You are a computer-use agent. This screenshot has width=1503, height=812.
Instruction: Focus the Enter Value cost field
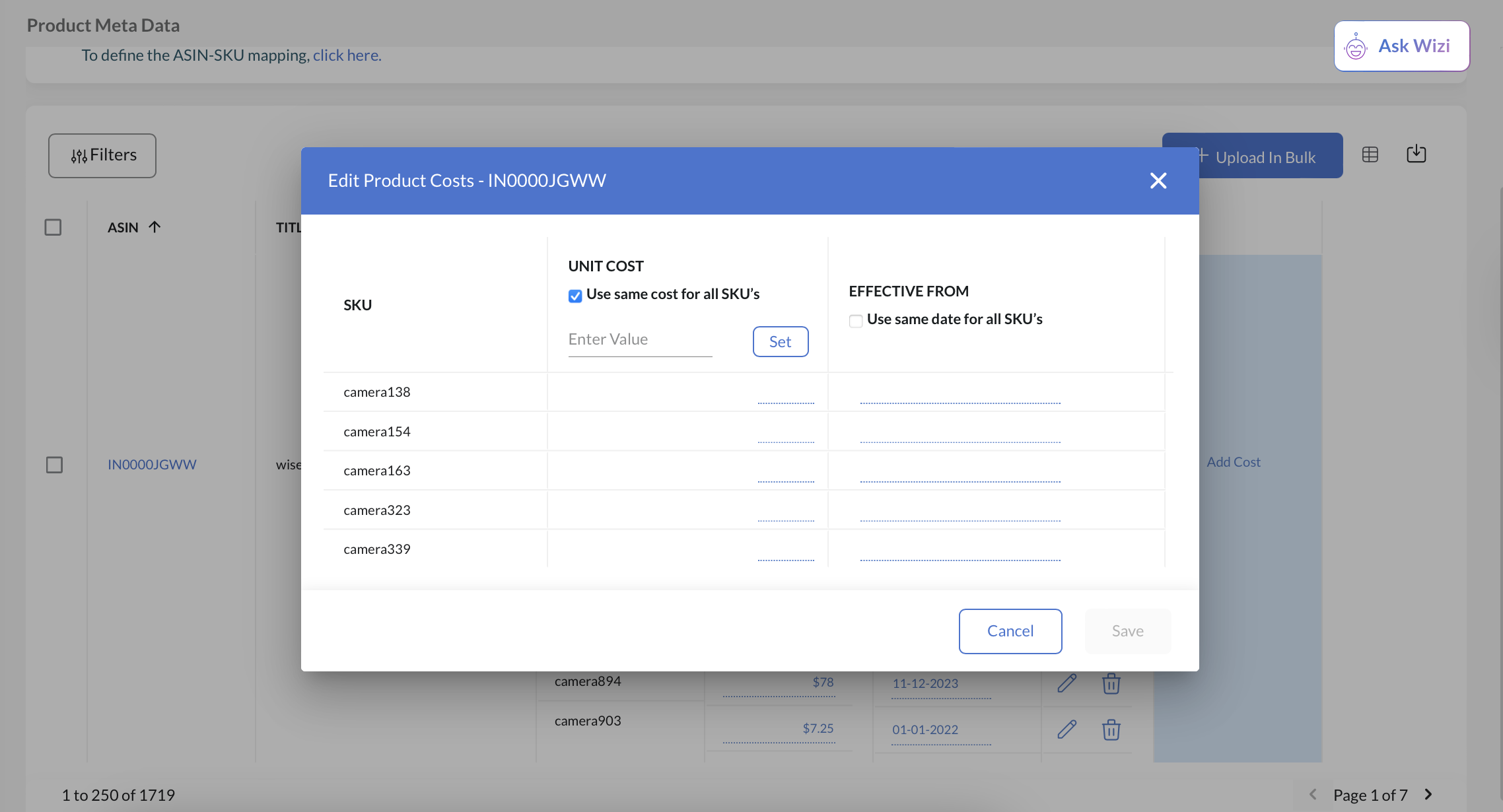coord(639,340)
